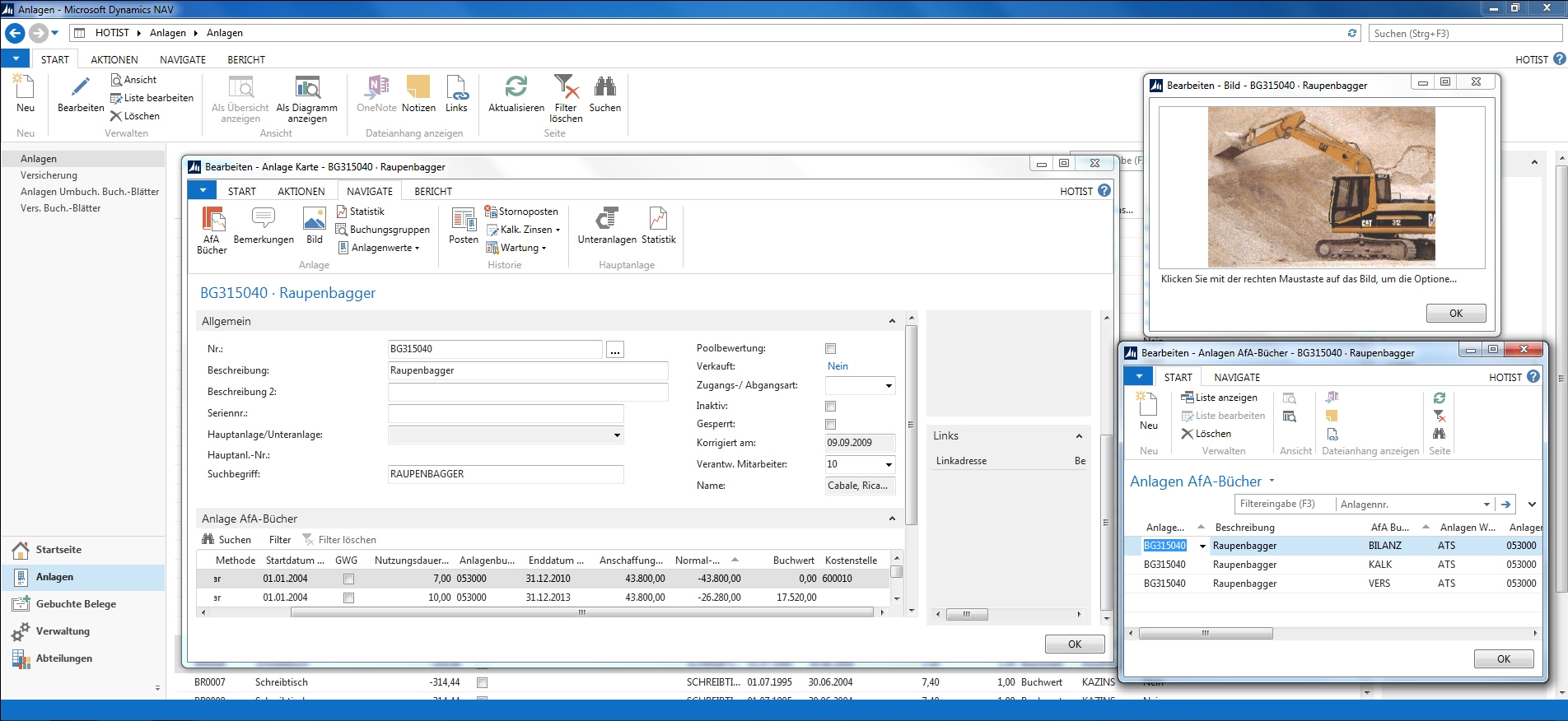
Task: Open Anlagennr. filter field dropdown
Action: (x=1486, y=505)
